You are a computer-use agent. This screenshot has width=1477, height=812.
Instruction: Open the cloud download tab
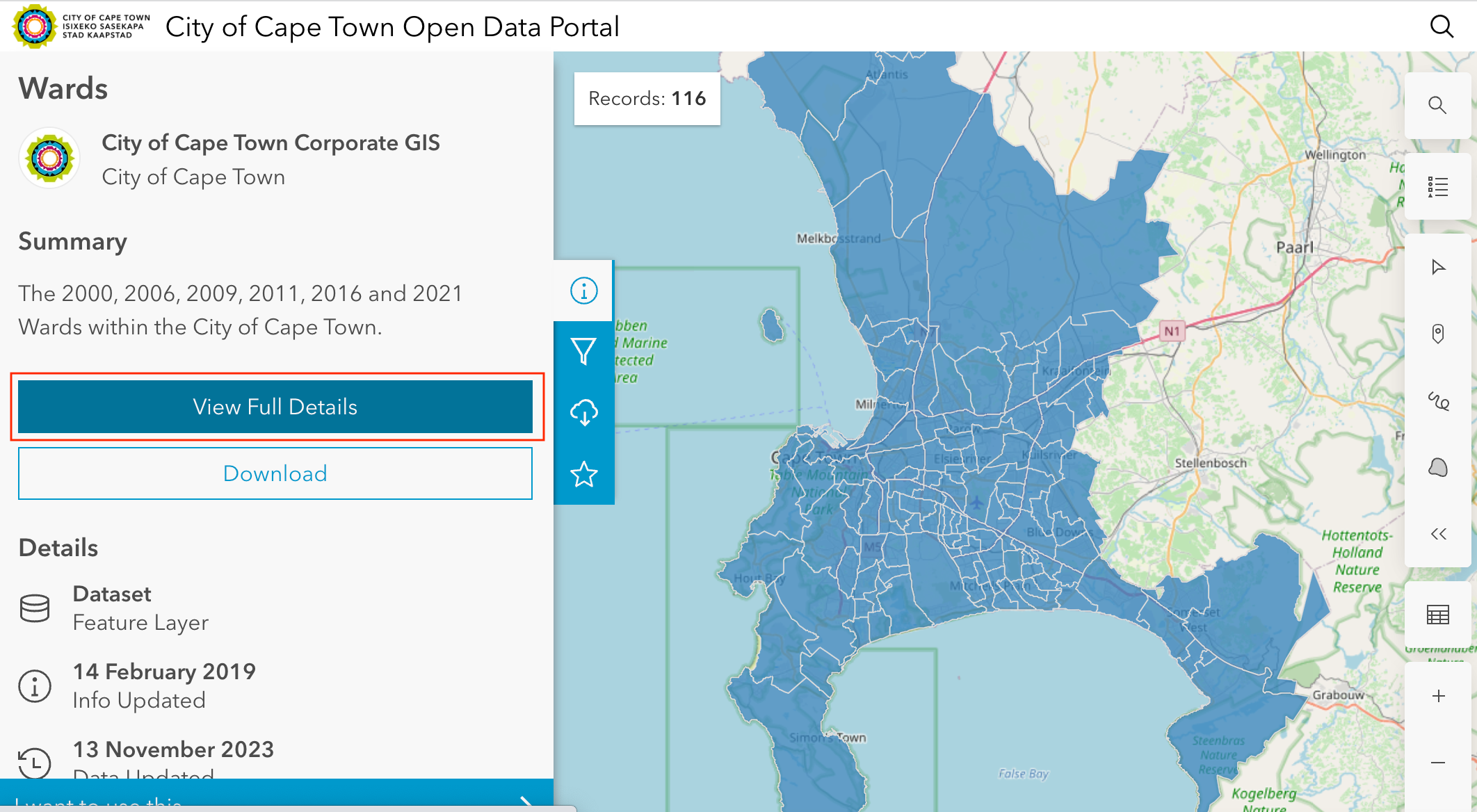coord(583,412)
